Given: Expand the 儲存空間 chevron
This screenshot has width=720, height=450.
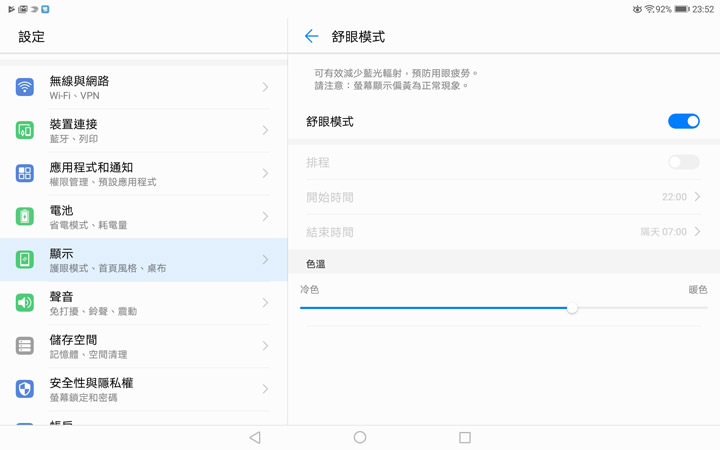Looking at the screenshot, I should click(x=265, y=346).
